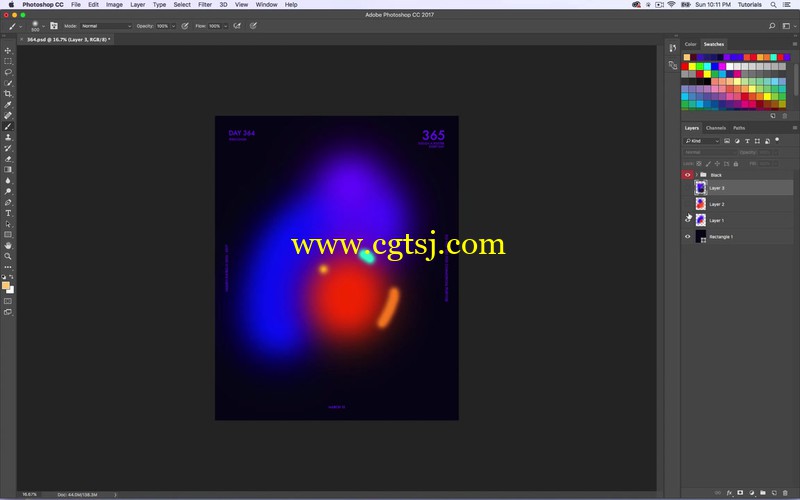
Task: Open the Layer menu
Action: pos(138,4)
